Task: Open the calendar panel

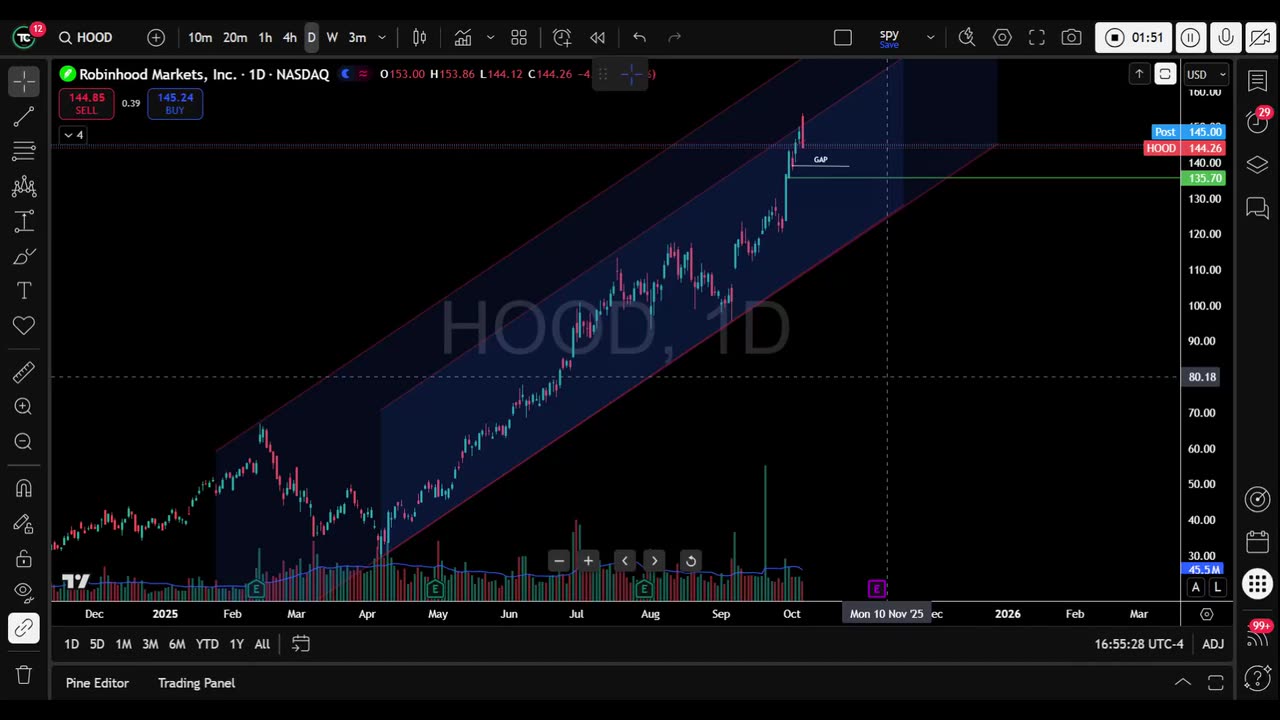Action: pos(1258,542)
